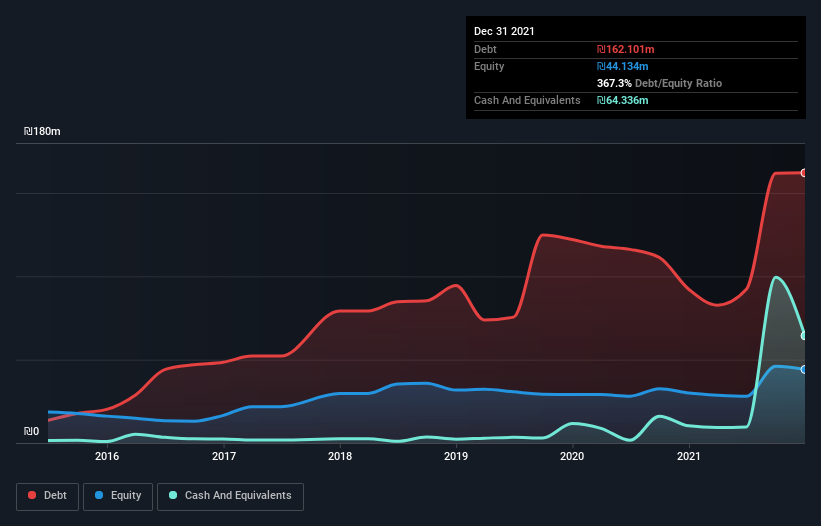Toggle the Debt series legend button
Image resolution: width=821 pixels, height=526 pixels.
tap(48, 496)
